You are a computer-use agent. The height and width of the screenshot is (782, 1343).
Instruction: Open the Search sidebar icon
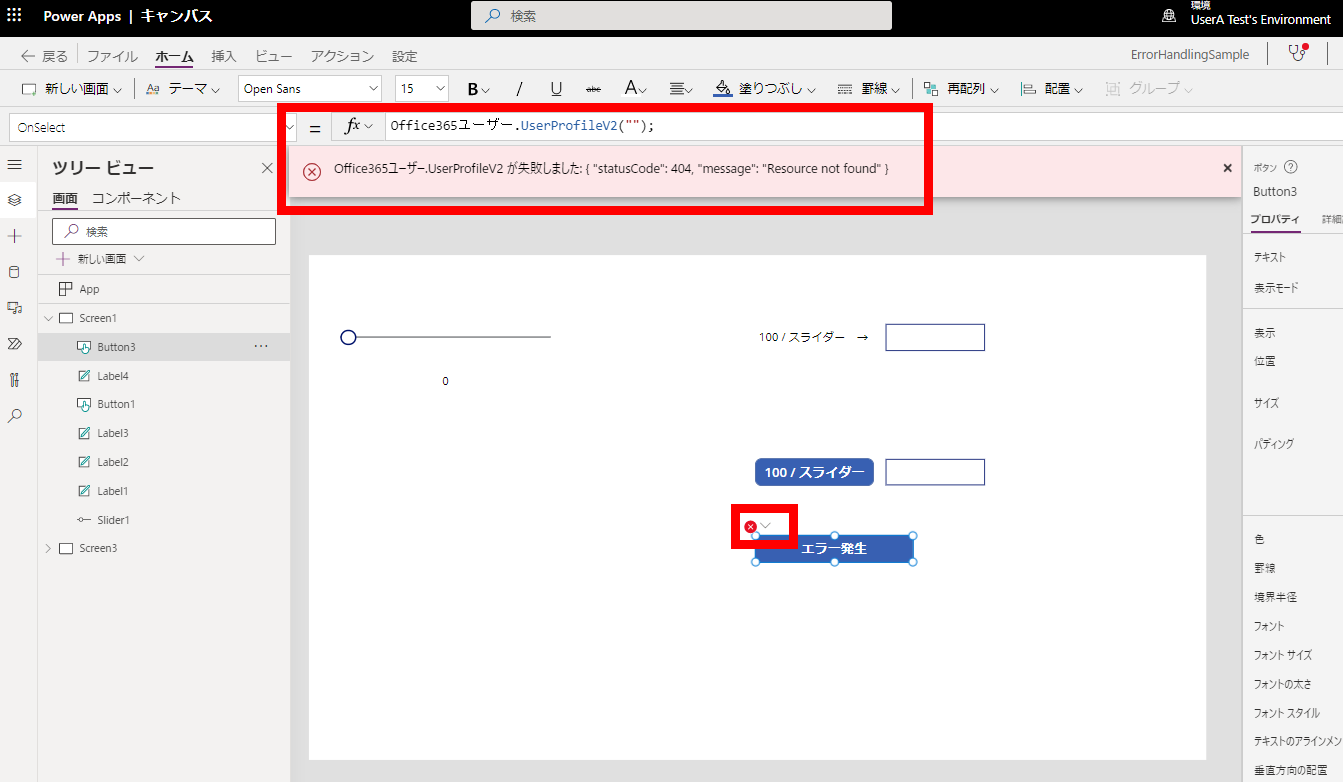click(x=14, y=415)
